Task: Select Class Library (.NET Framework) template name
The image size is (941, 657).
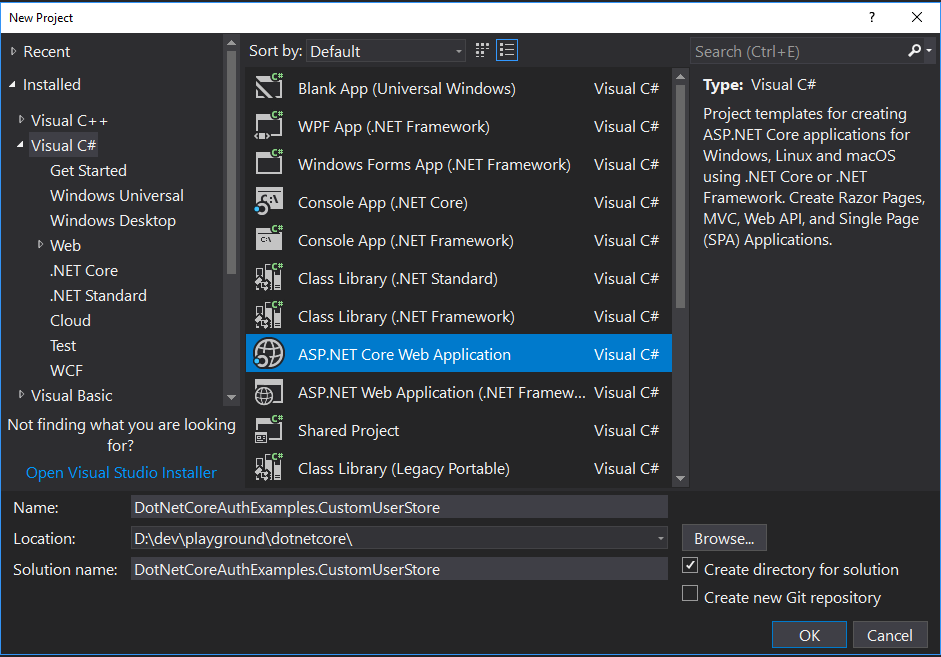Action: tap(406, 317)
